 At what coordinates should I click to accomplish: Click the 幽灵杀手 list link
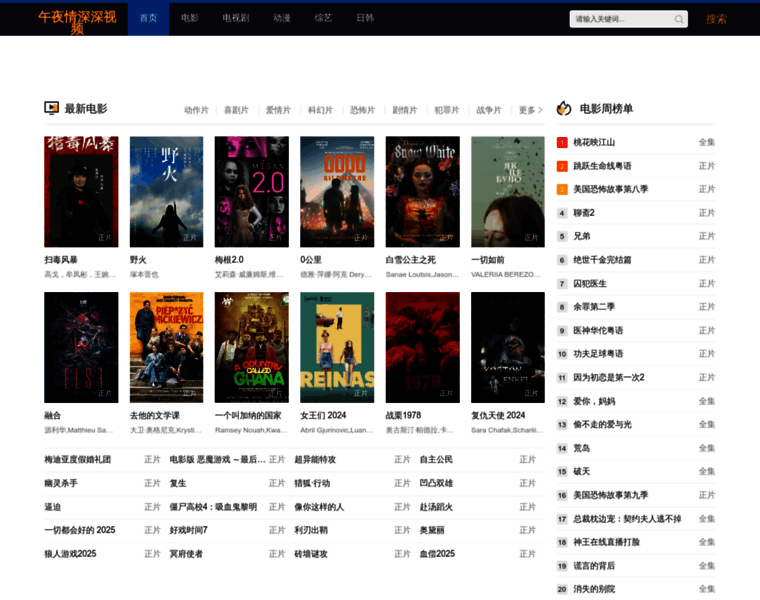pos(61,483)
